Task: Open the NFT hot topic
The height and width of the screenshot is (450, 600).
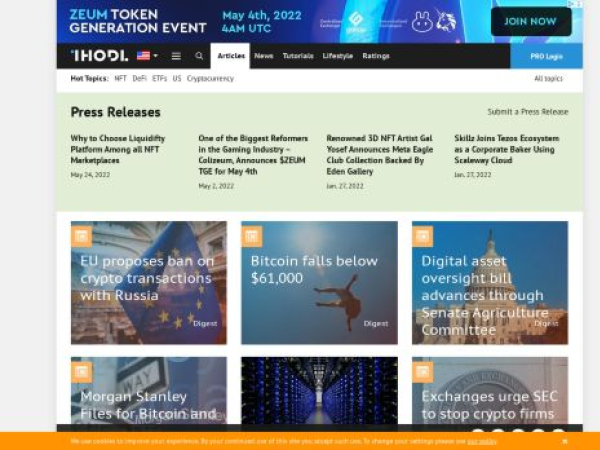Action: pos(120,78)
